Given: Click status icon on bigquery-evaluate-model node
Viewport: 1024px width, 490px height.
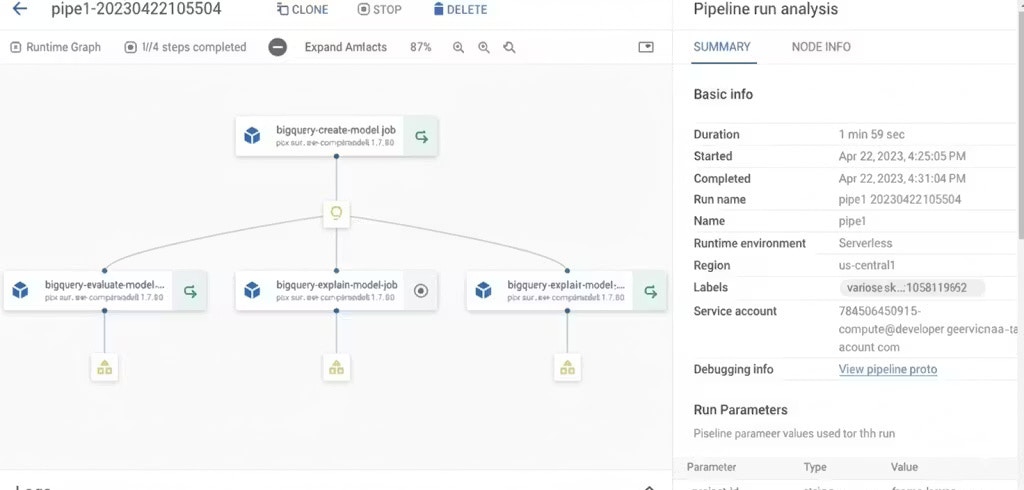Looking at the screenshot, I should pyautogui.click(x=190, y=291).
